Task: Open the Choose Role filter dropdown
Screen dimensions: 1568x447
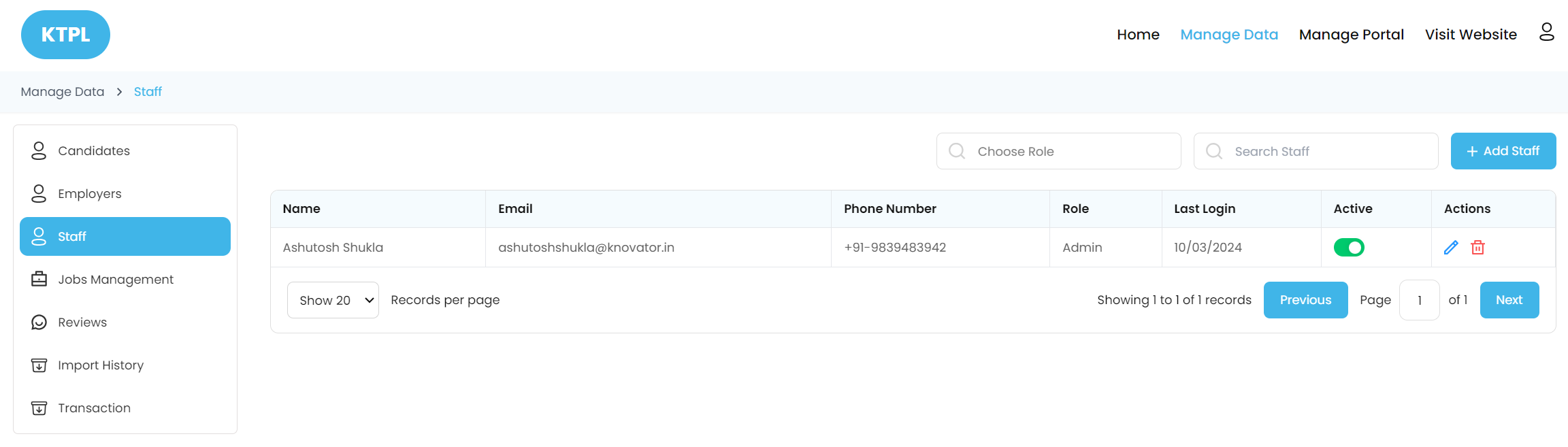Action: (x=1058, y=151)
